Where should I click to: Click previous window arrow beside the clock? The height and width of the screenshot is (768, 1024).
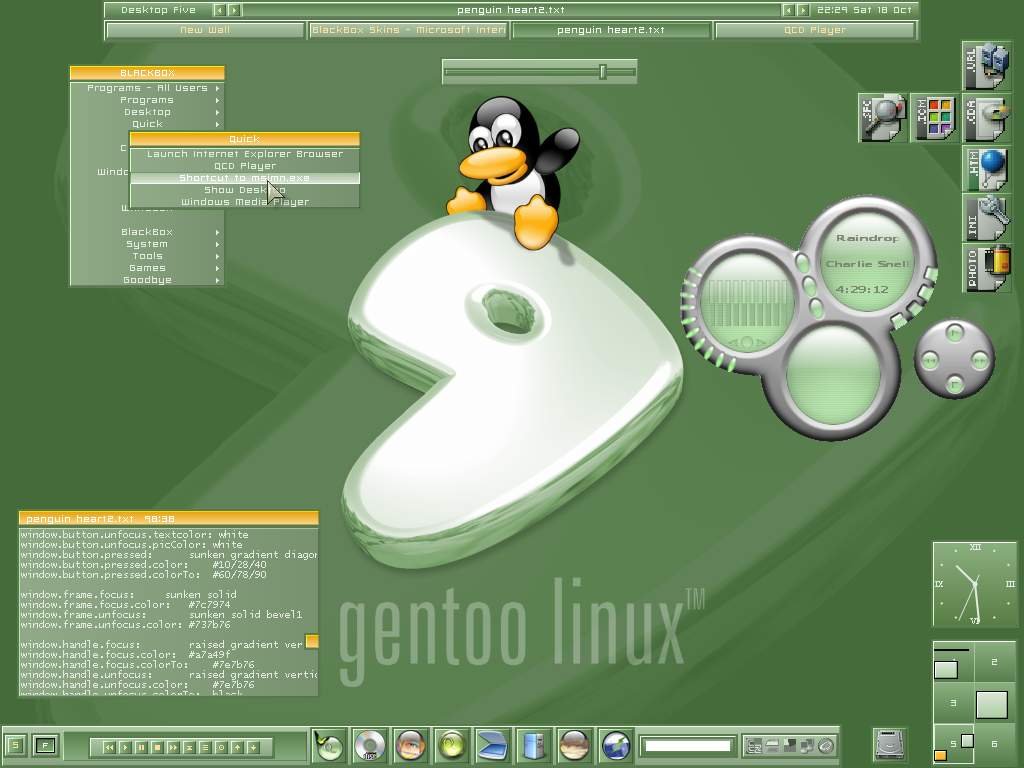click(x=789, y=10)
